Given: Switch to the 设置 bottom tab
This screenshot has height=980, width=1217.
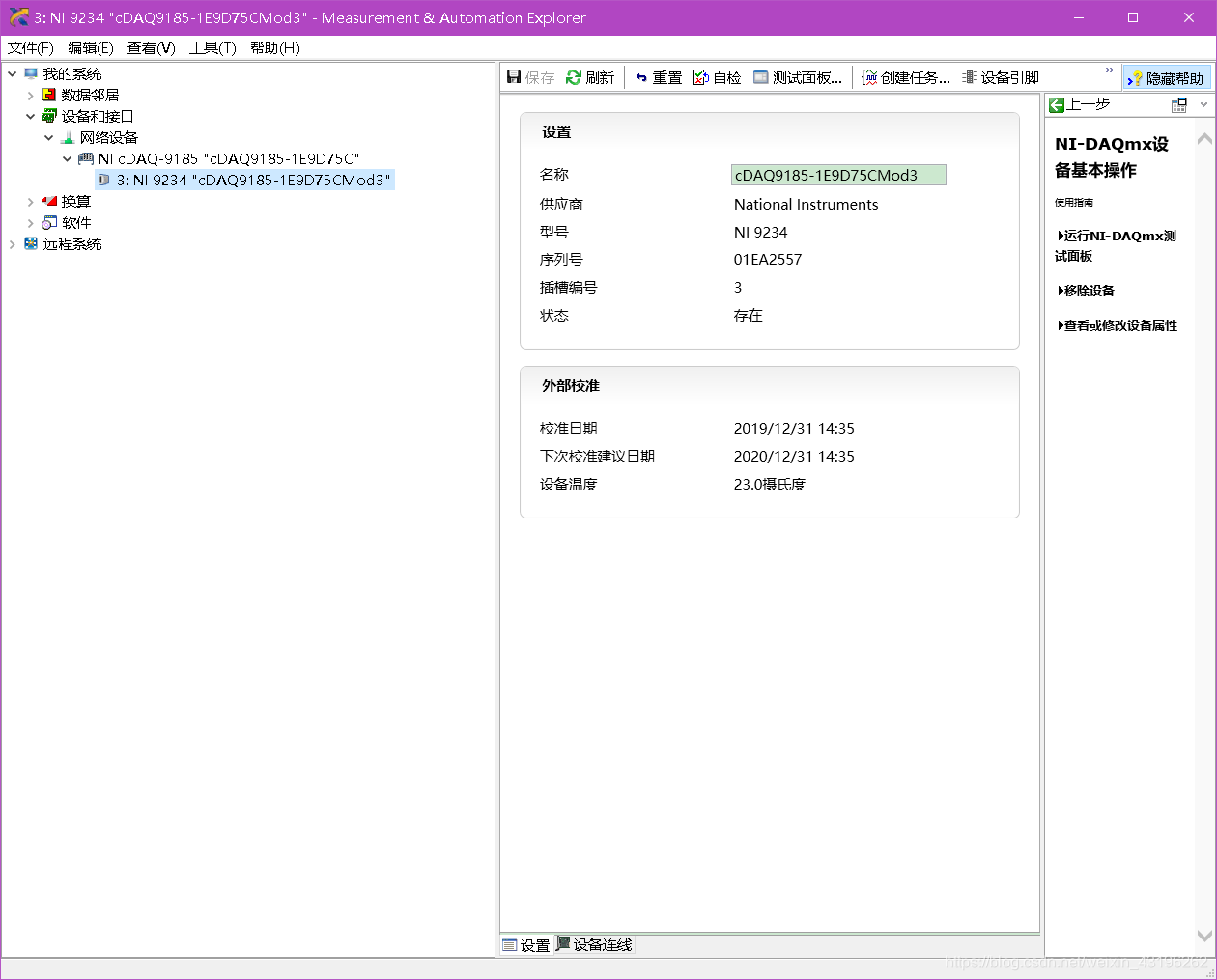Looking at the screenshot, I should coord(526,945).
